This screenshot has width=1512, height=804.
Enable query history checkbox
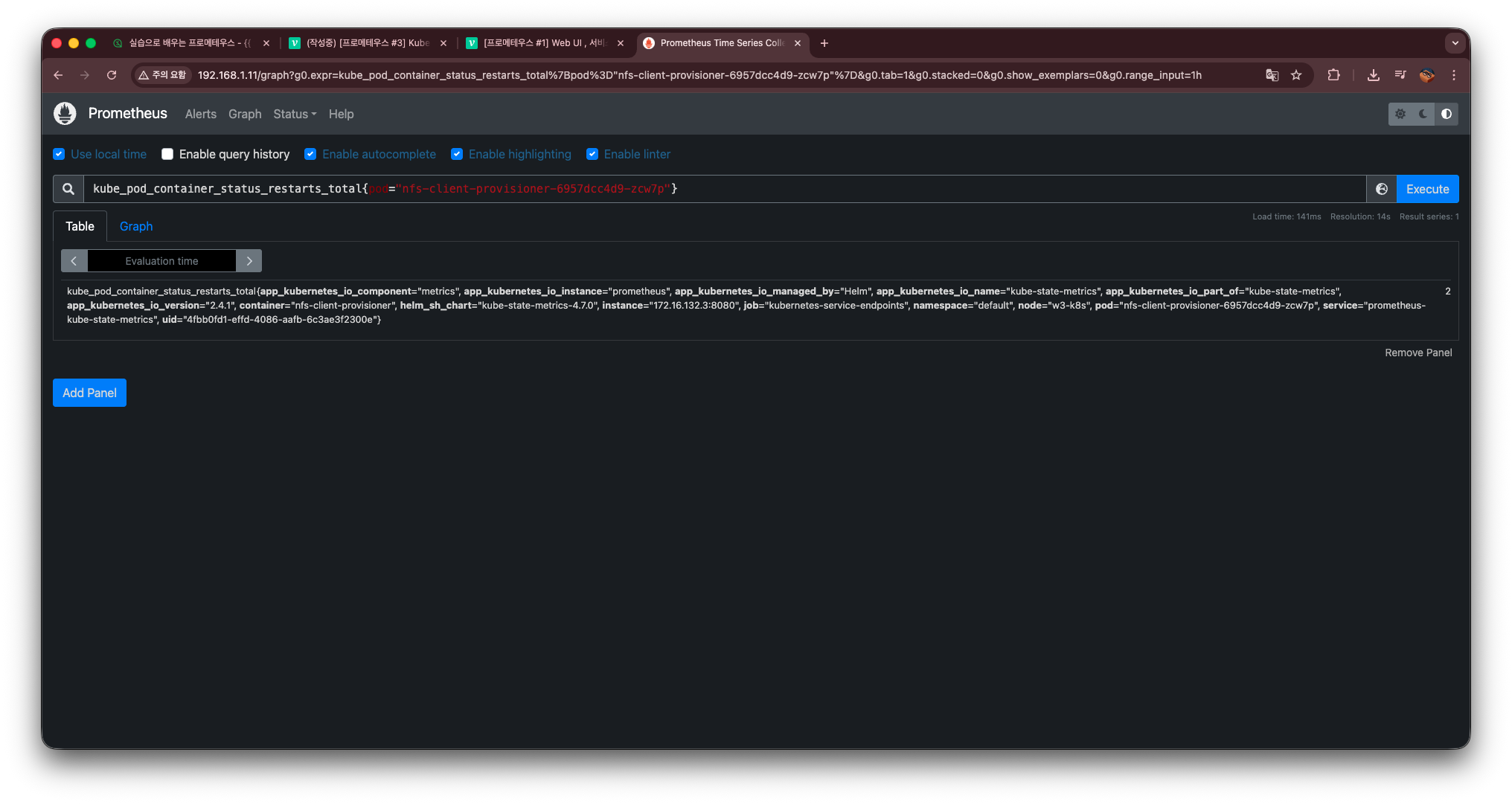pos(167,154)
